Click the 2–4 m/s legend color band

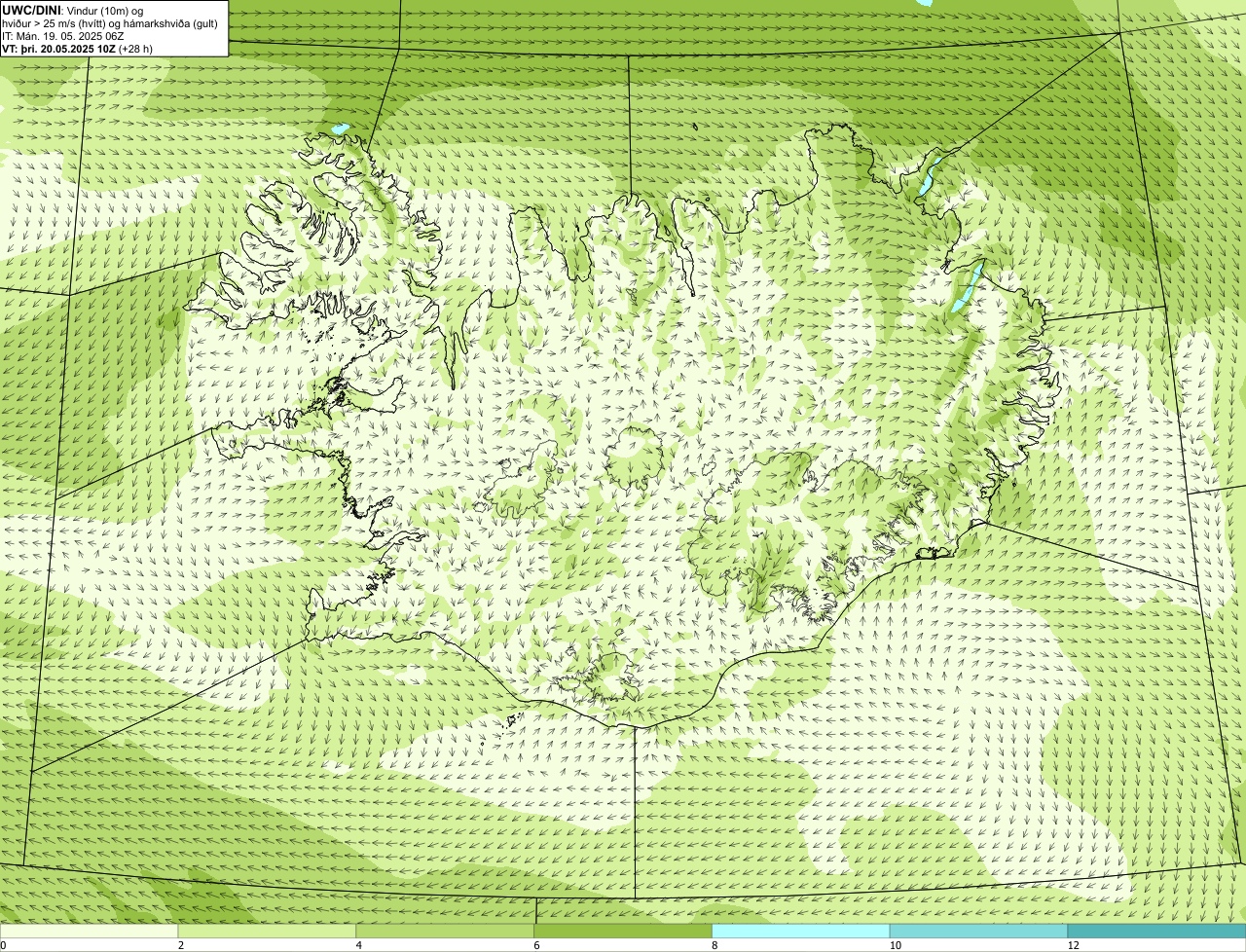(x=267, y=932)
